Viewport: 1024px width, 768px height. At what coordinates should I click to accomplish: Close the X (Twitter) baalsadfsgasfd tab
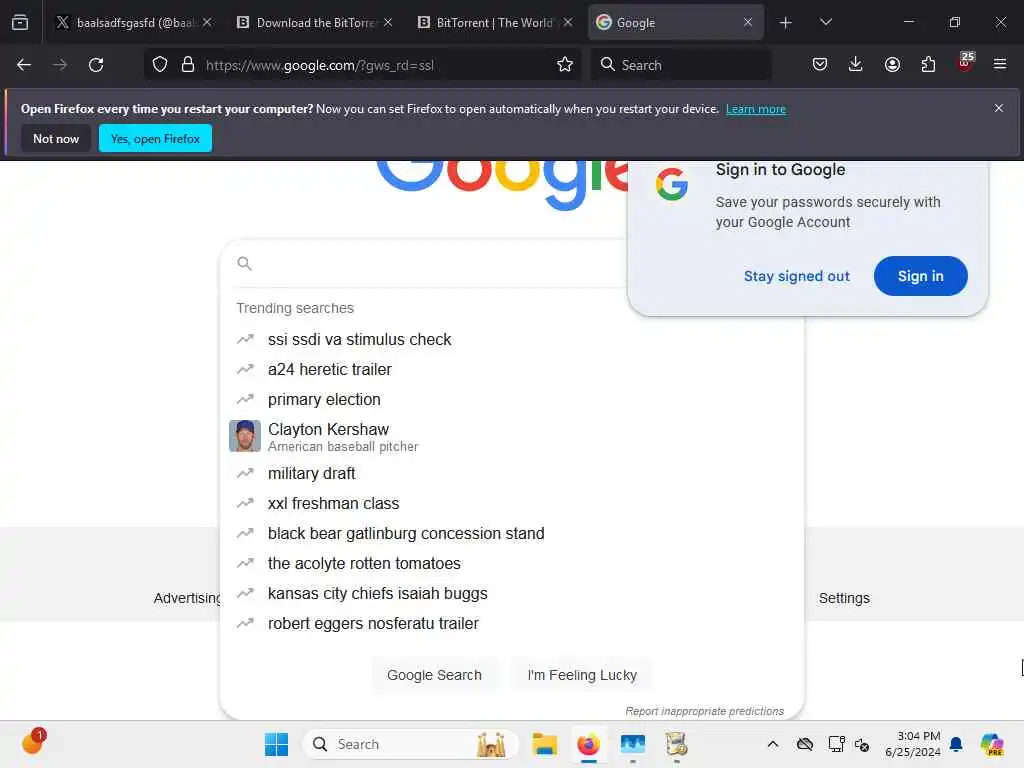[x=207, y=23]
